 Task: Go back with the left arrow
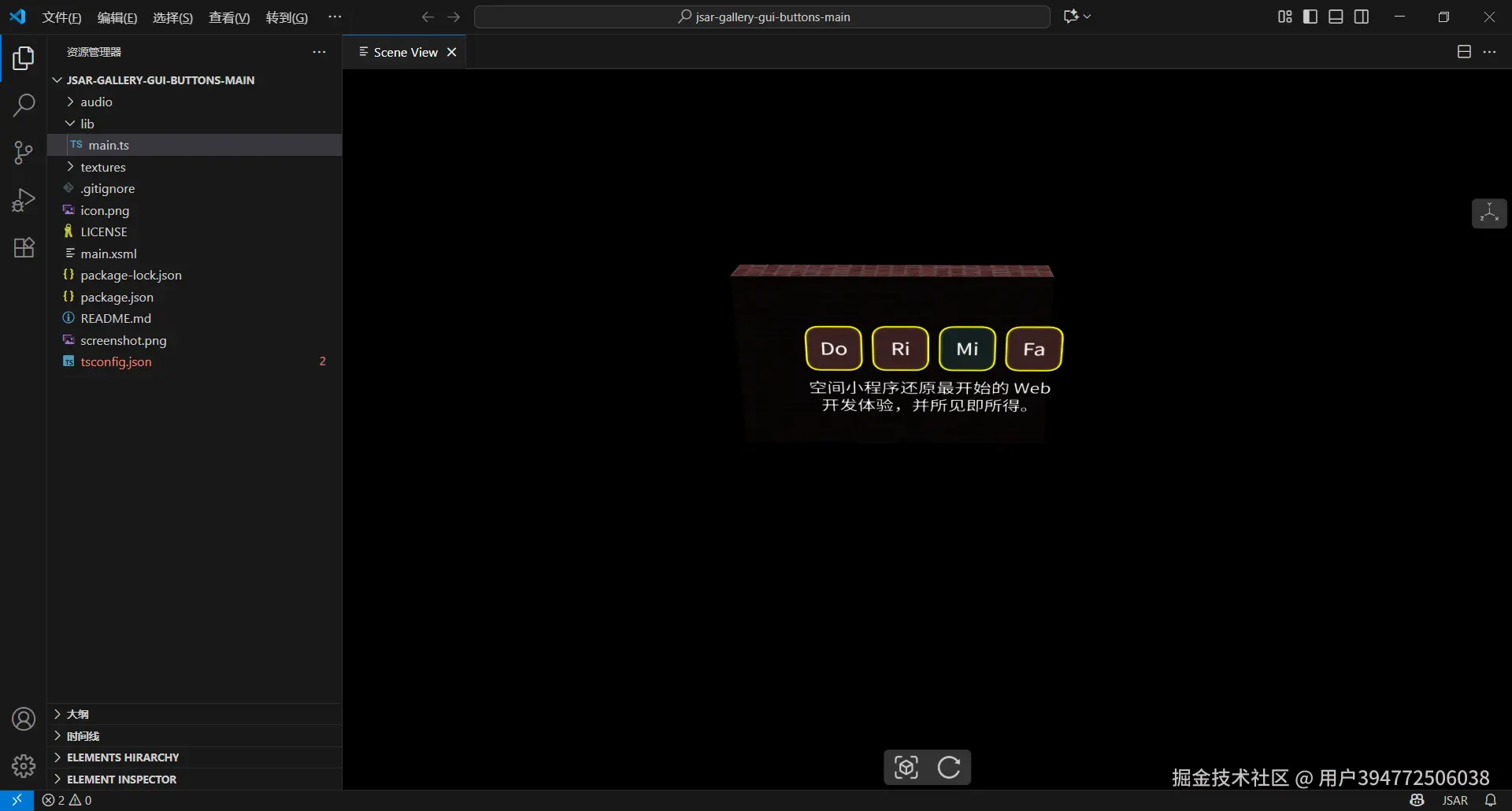coord(428,17)
